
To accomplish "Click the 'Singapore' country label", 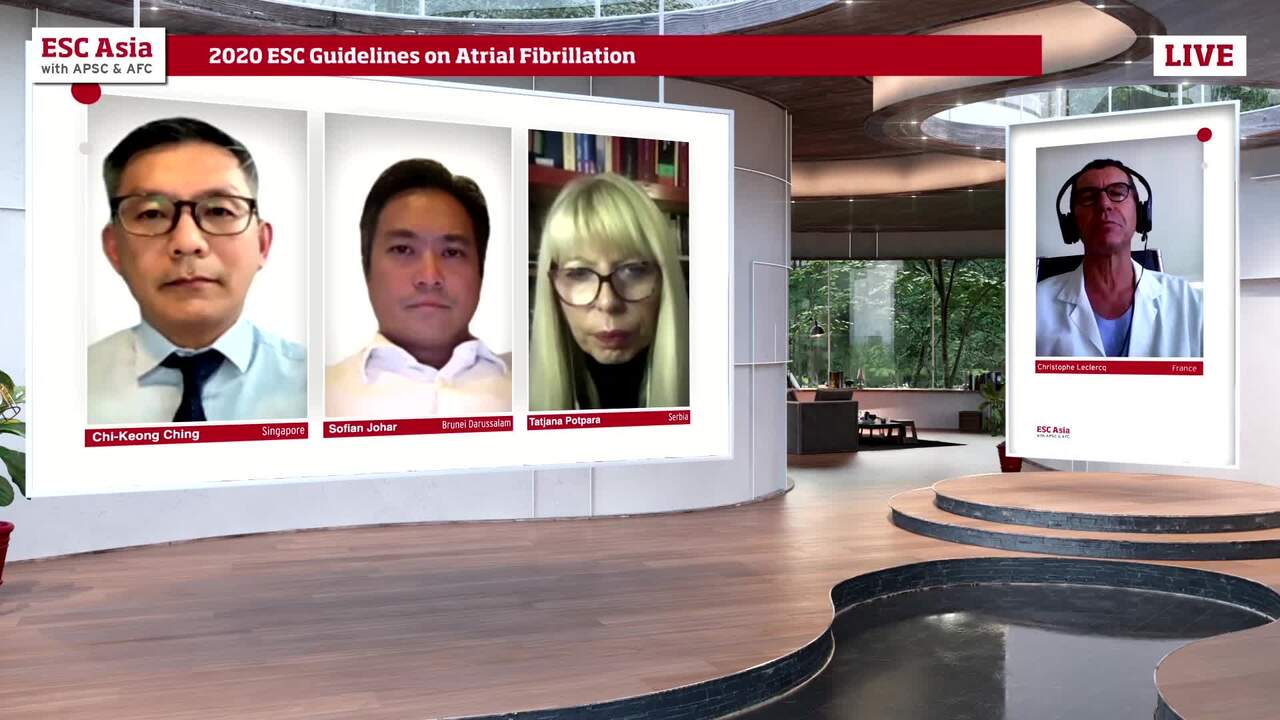I will (x=283, y=431).
